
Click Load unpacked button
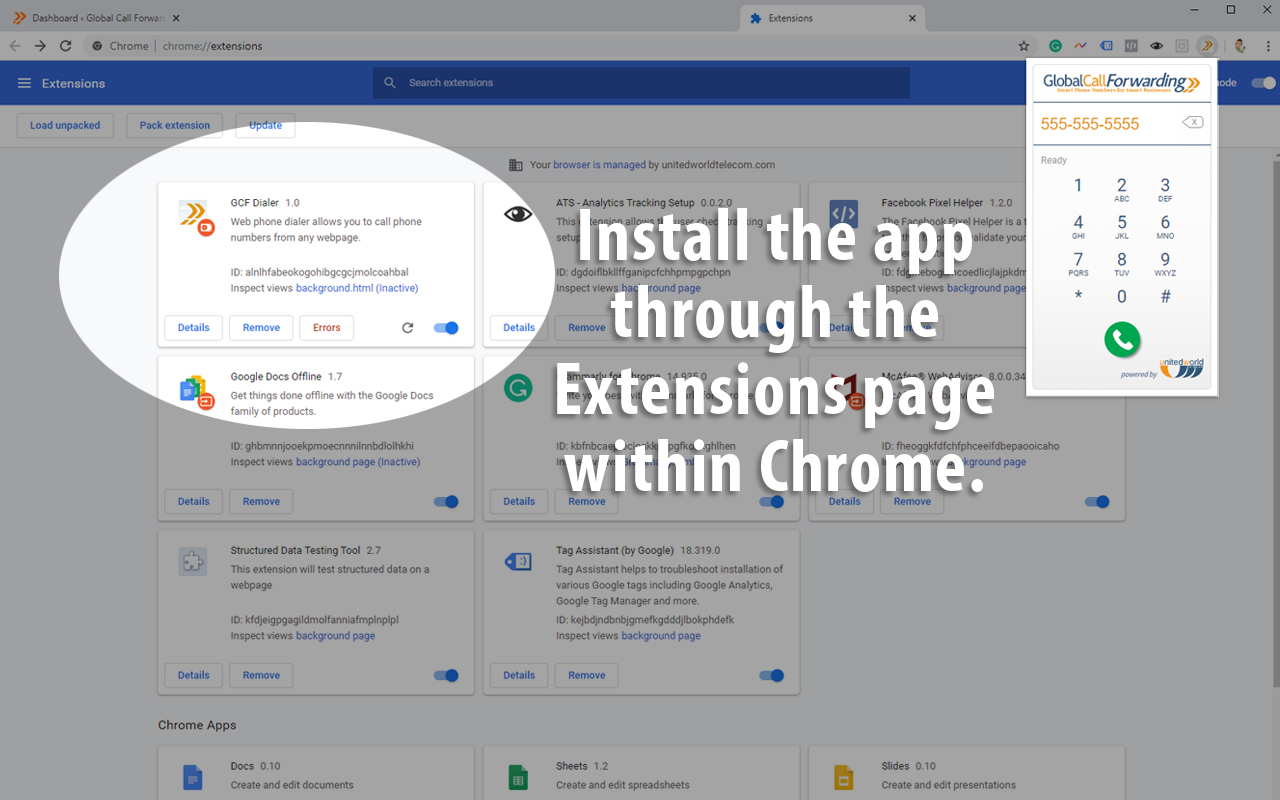[x=65, y=126]
